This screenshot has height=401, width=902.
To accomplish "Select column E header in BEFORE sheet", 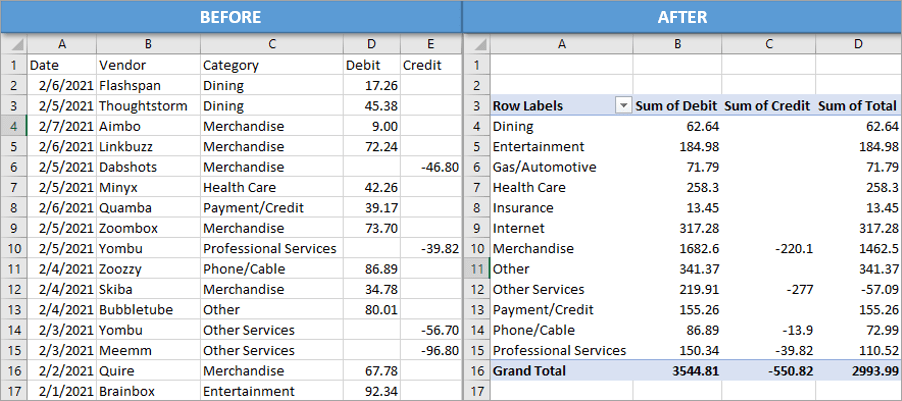I will coord(430,44).
